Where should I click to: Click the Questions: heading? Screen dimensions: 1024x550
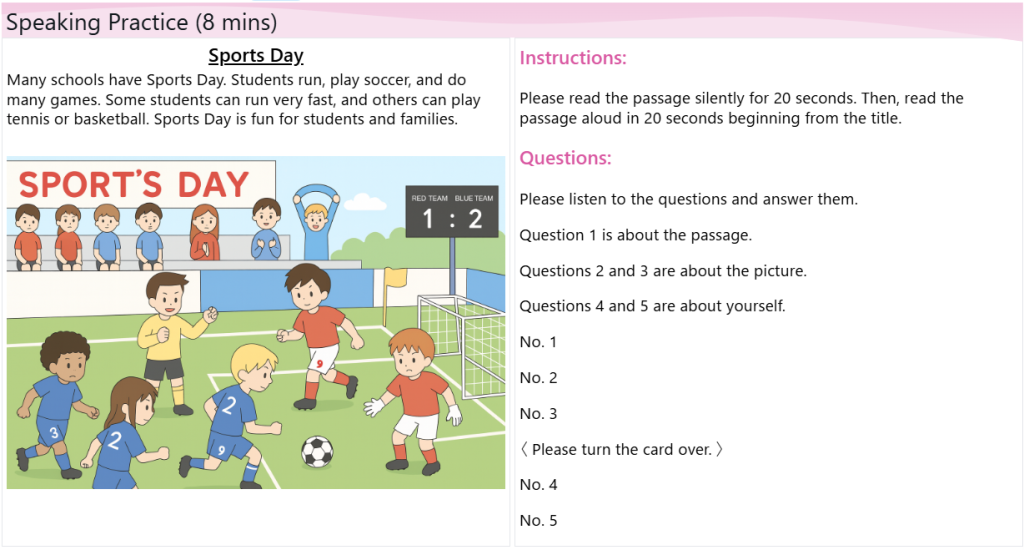[x=565, y=158]
